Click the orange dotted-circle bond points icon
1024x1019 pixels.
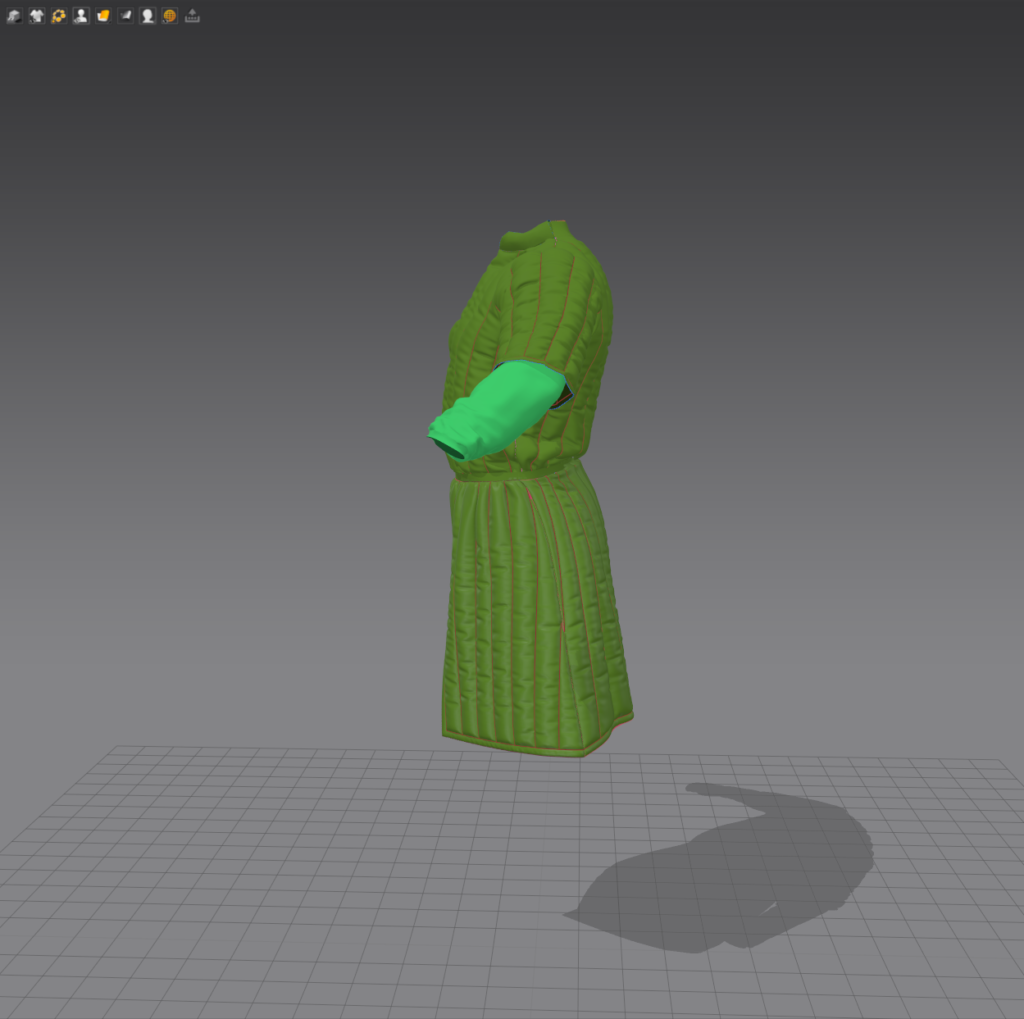pos(59,16)
